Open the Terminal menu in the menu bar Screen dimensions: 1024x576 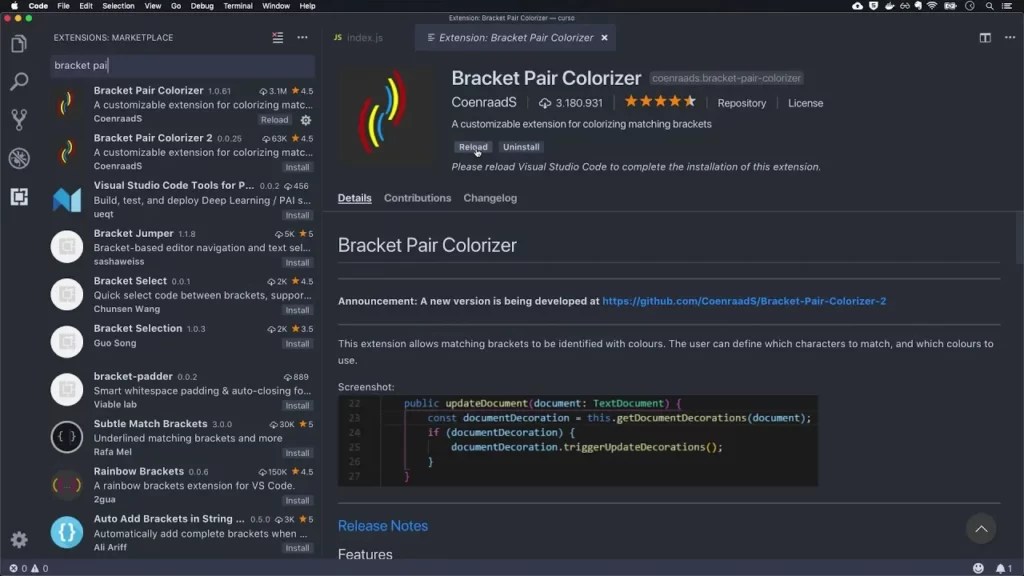pos(237,6)
